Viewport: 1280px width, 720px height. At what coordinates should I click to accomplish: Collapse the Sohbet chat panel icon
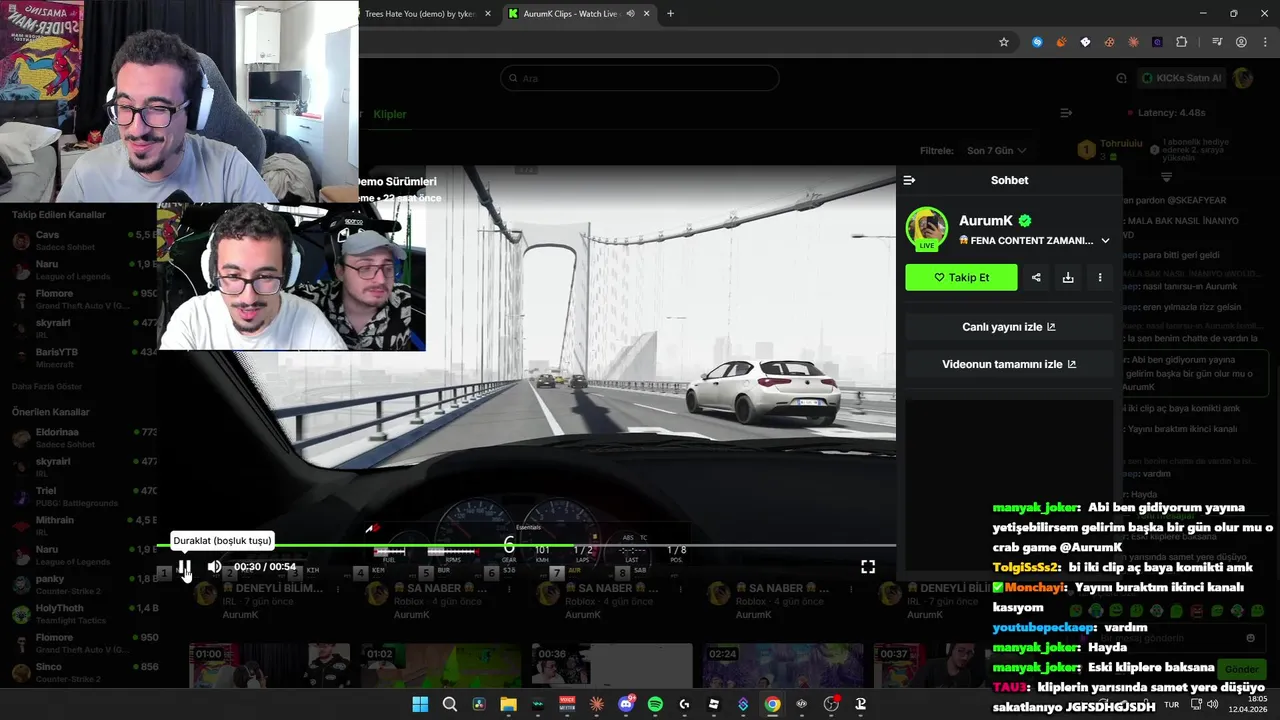[x=909, y=180]
